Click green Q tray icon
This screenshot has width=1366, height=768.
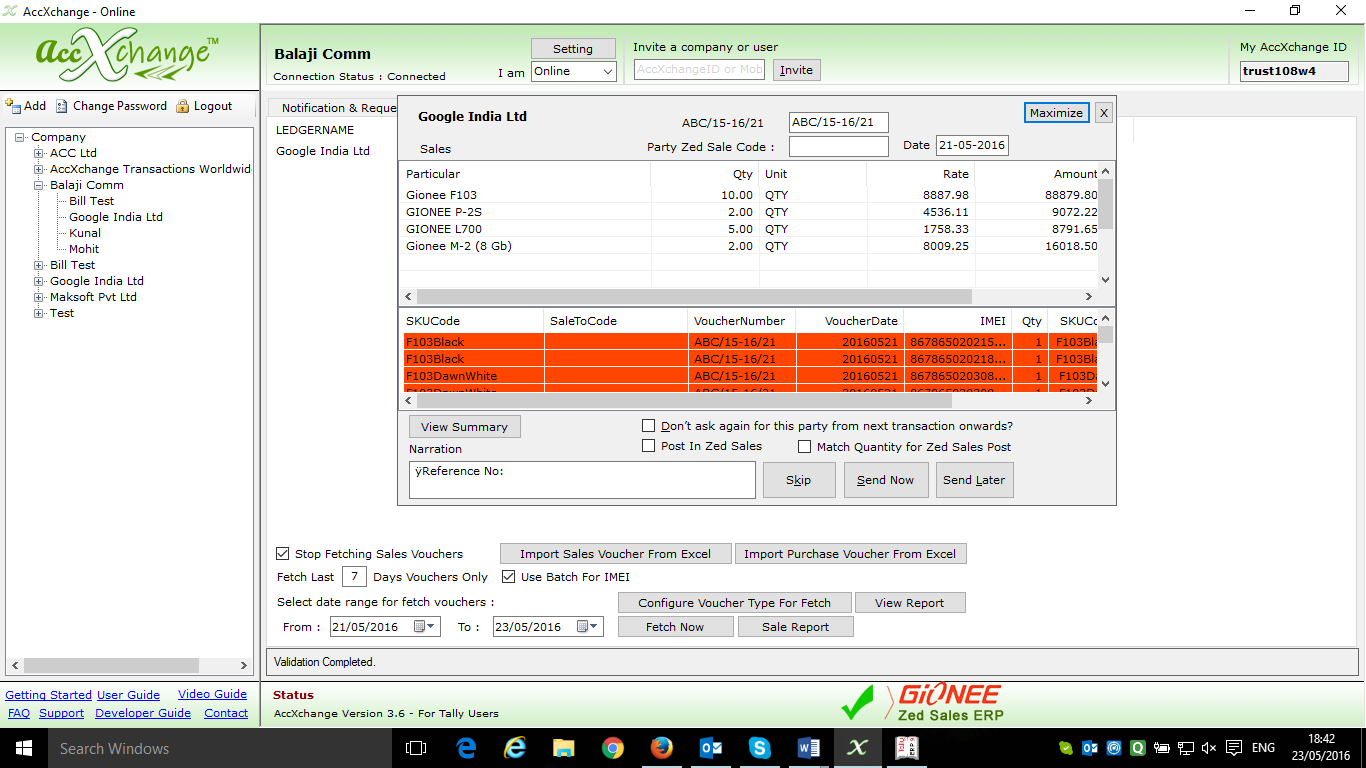[x=1138, y=748]
